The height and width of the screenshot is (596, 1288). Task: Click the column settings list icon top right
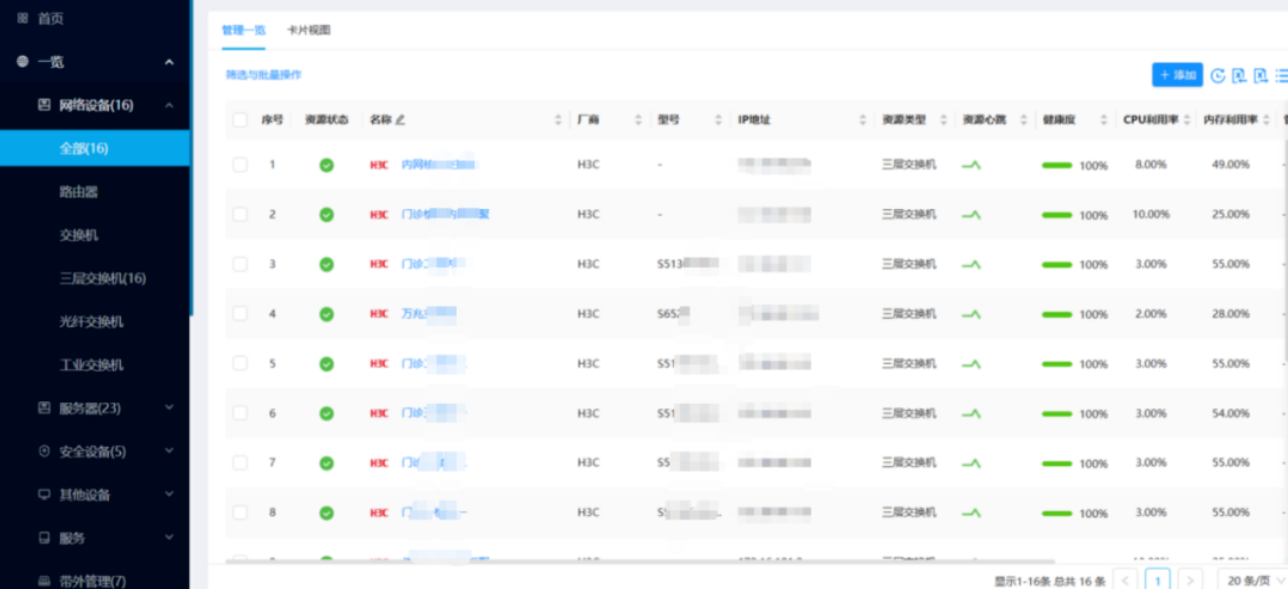1283,74
